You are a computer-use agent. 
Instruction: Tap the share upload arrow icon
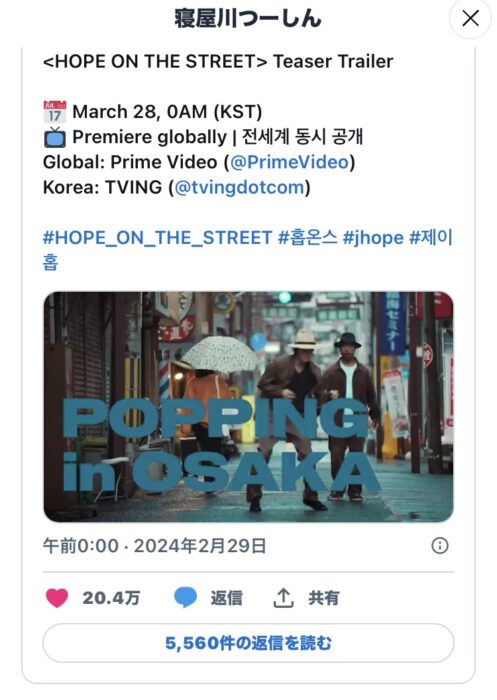[x=283, y=598]
